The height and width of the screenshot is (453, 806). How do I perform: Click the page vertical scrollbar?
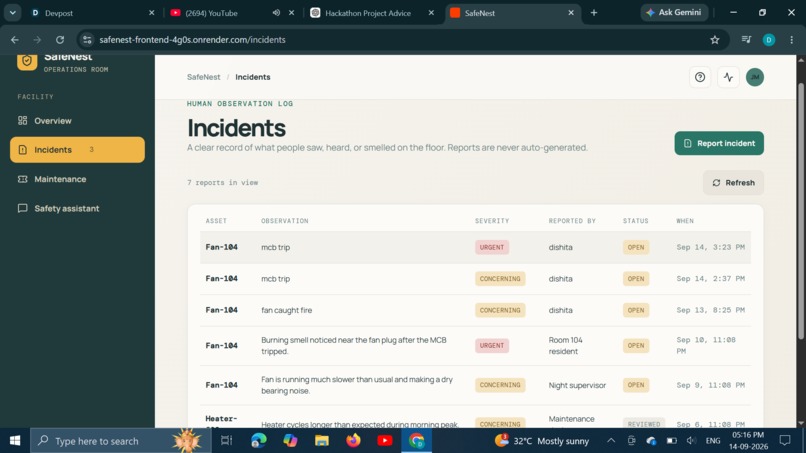click(801, 211)
